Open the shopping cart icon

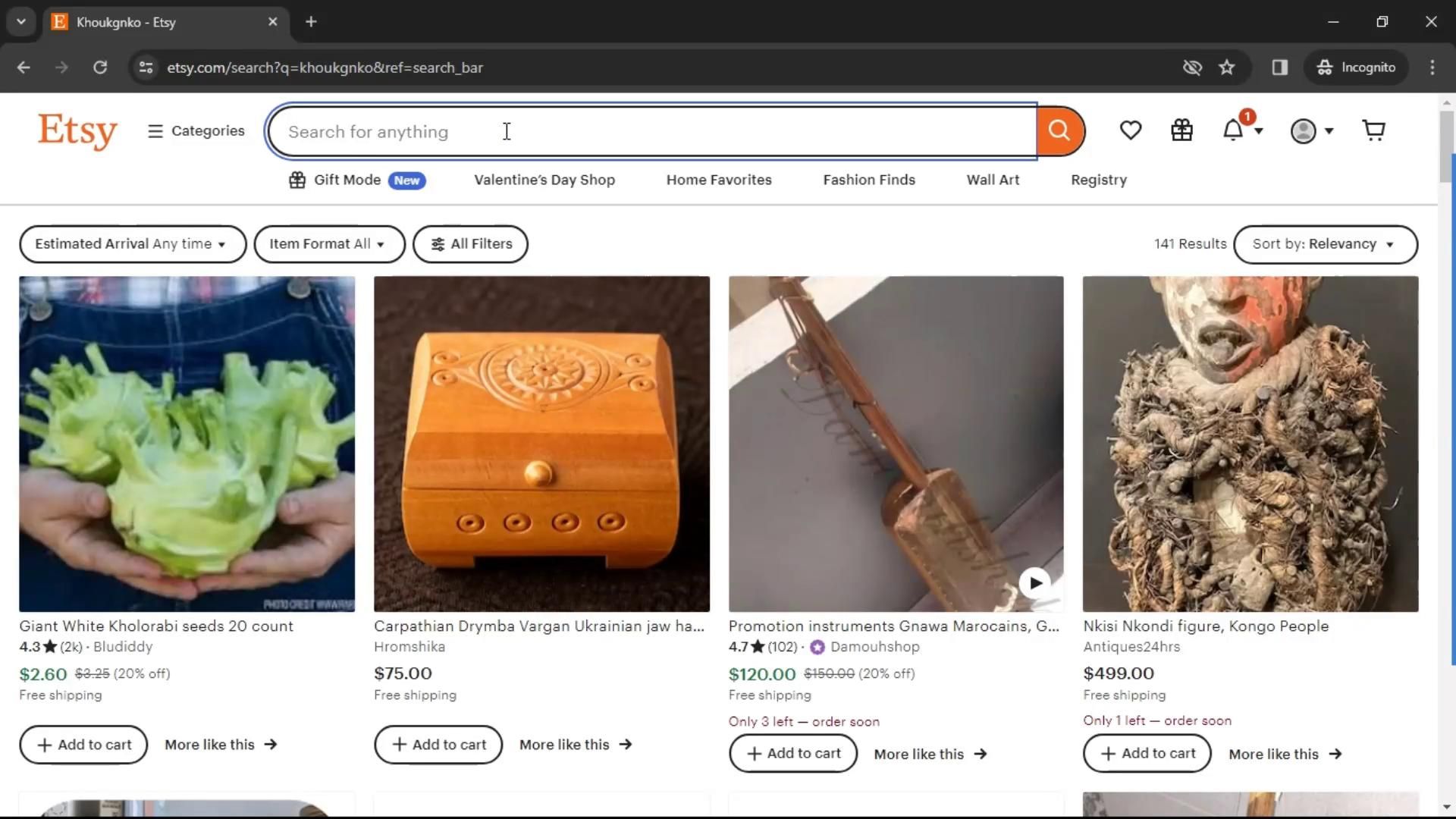tap(1373, 130)
